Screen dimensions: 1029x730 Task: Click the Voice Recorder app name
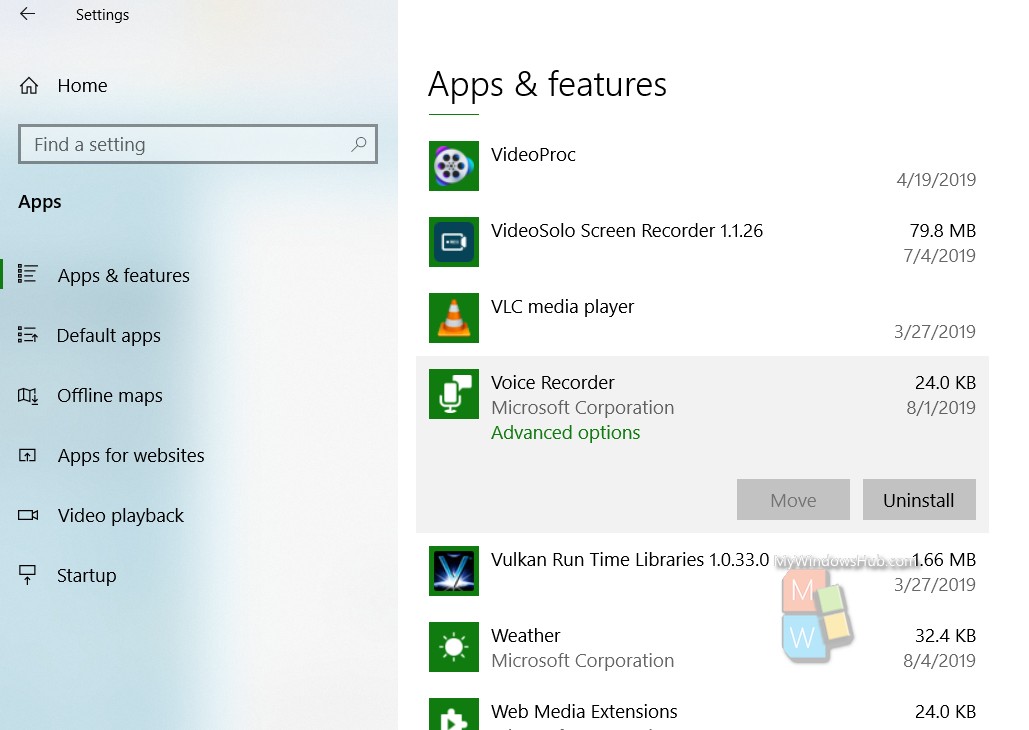[553, 383]
